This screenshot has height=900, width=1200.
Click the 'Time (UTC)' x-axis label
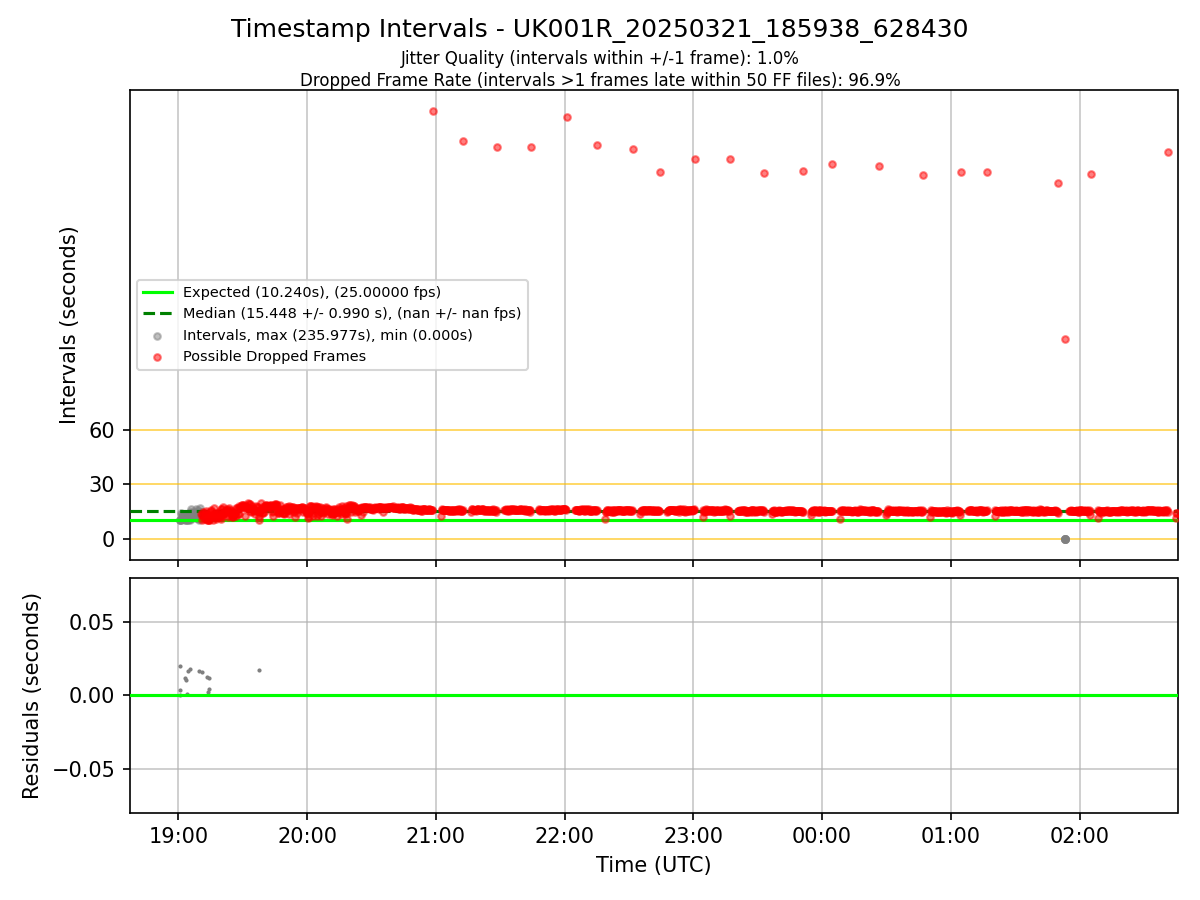pyautogui.click(x=654, y=865)
